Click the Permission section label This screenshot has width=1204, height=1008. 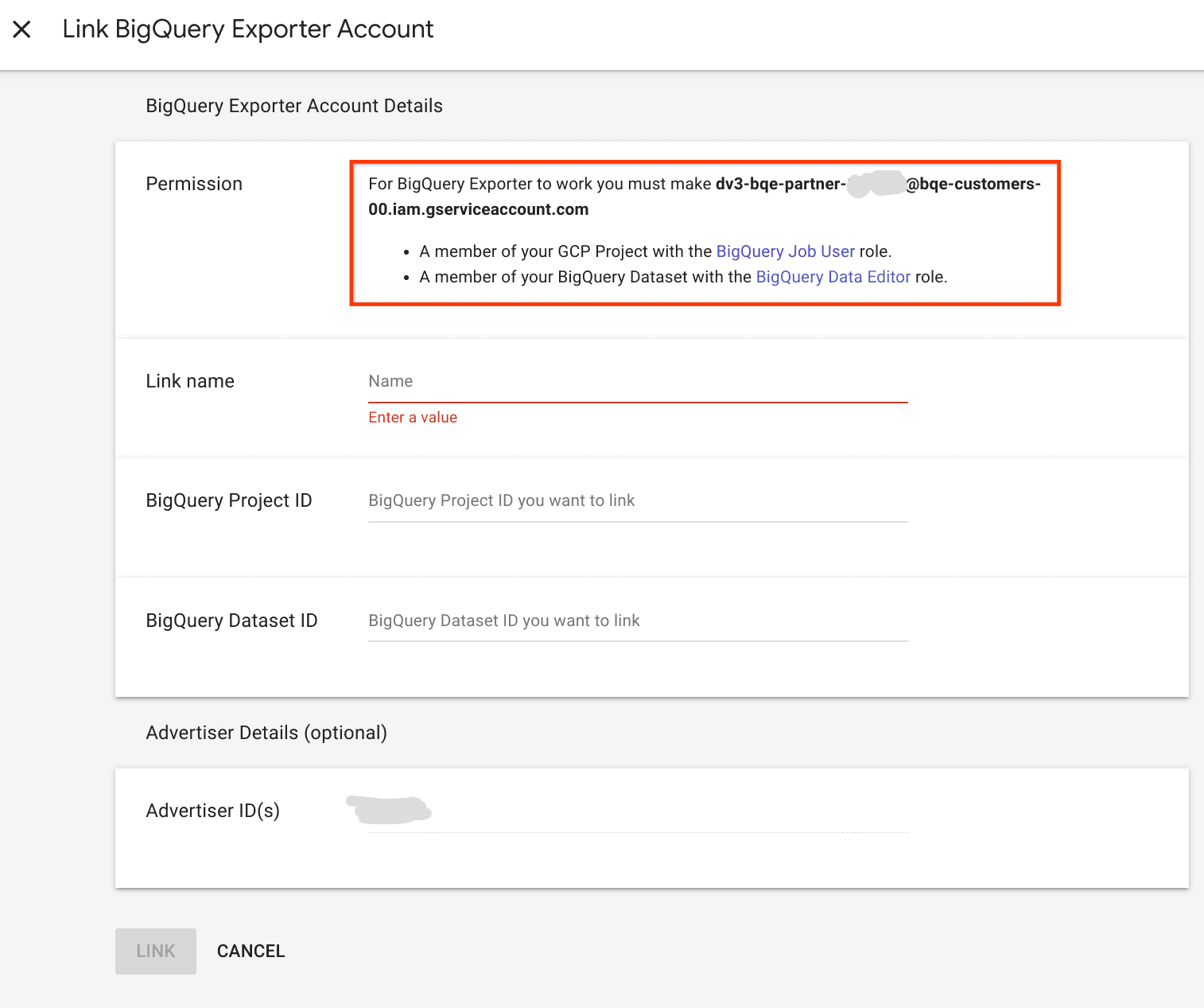click(193, 184)
